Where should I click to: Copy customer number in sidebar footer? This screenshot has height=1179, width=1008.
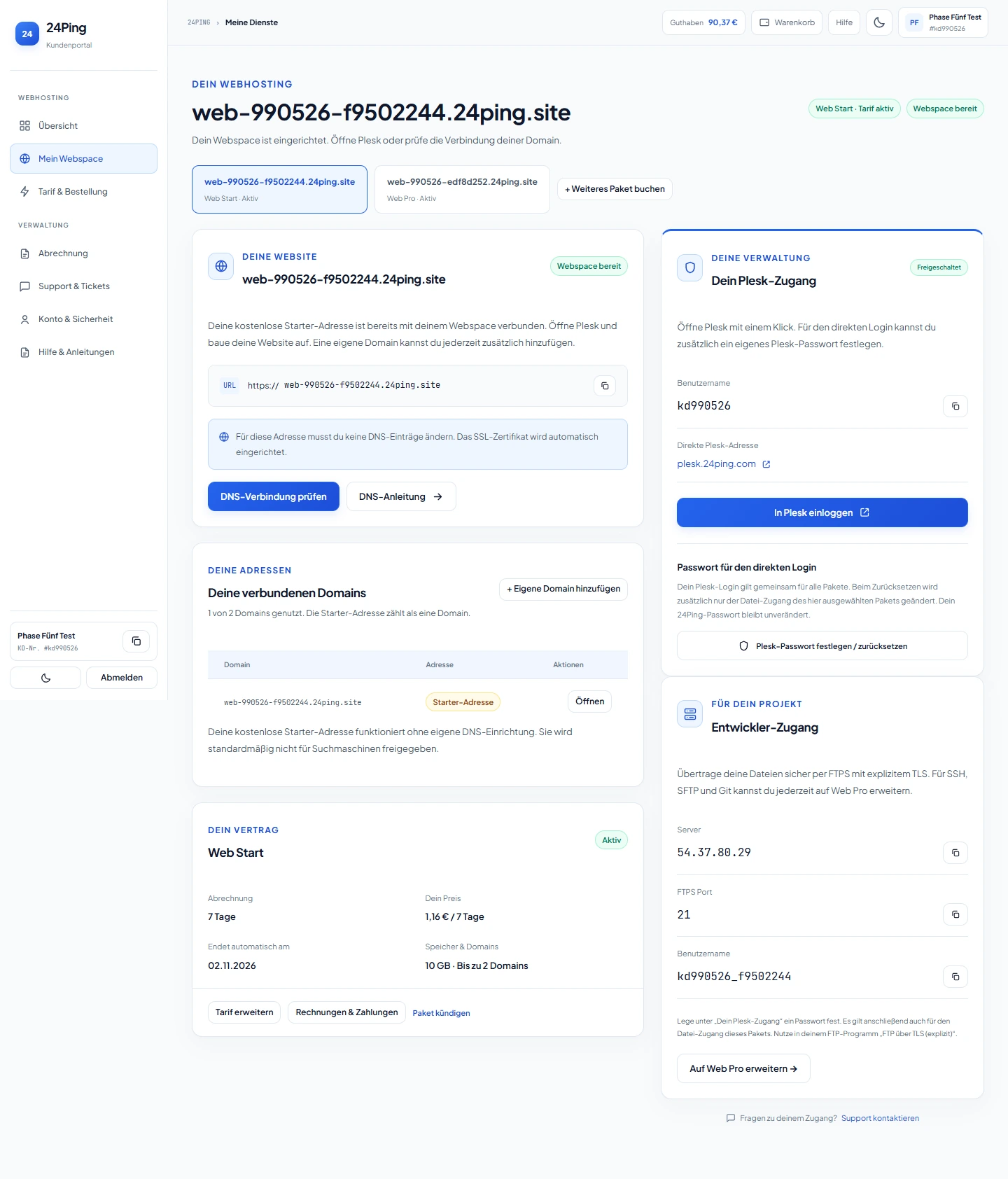pyautogui.click(x=136, y=641)
